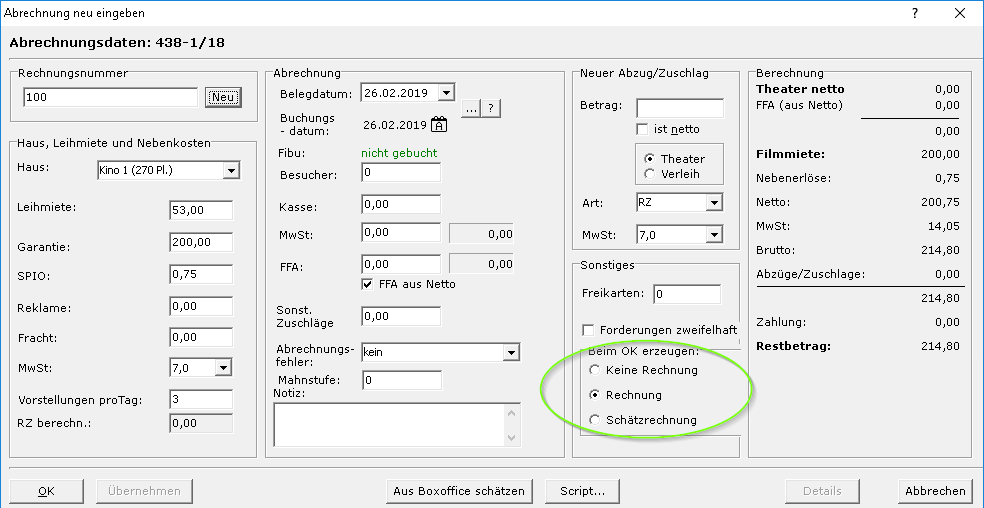Enable the 'ist netto' checkbox
The width and height of the screenshot is (984, 508).
[x=643, y=129]
